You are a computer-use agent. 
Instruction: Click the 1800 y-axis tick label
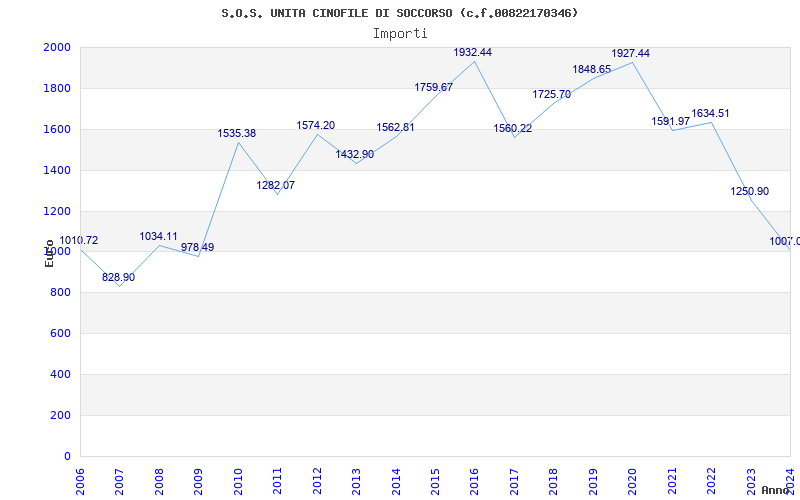tap(57, 88)
